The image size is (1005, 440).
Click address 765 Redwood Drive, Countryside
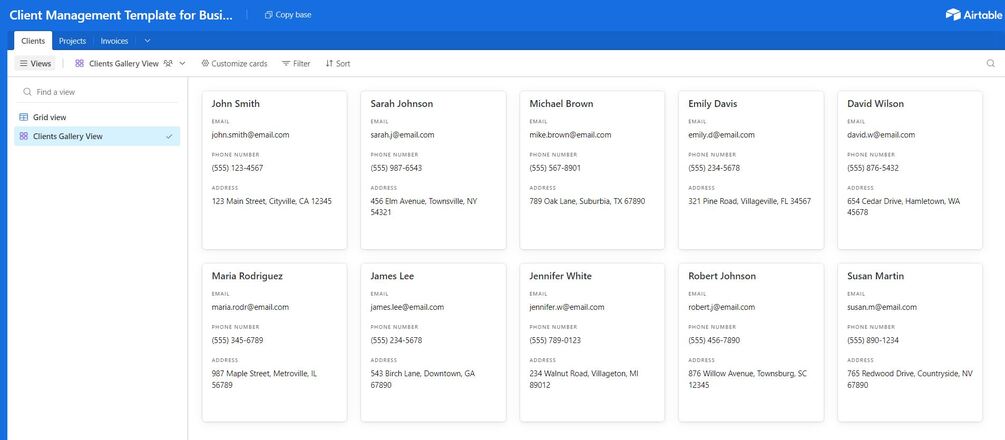coord(910,379)
